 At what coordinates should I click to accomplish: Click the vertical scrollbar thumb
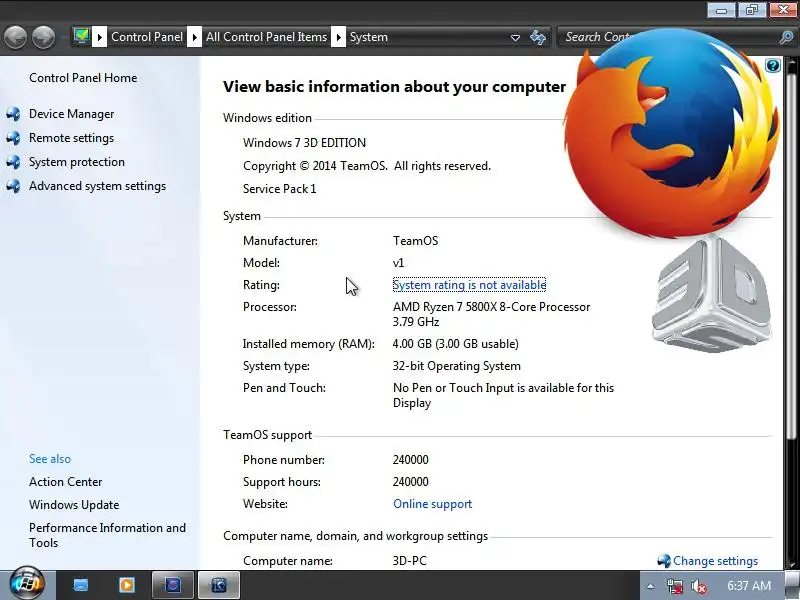[791, 255]
